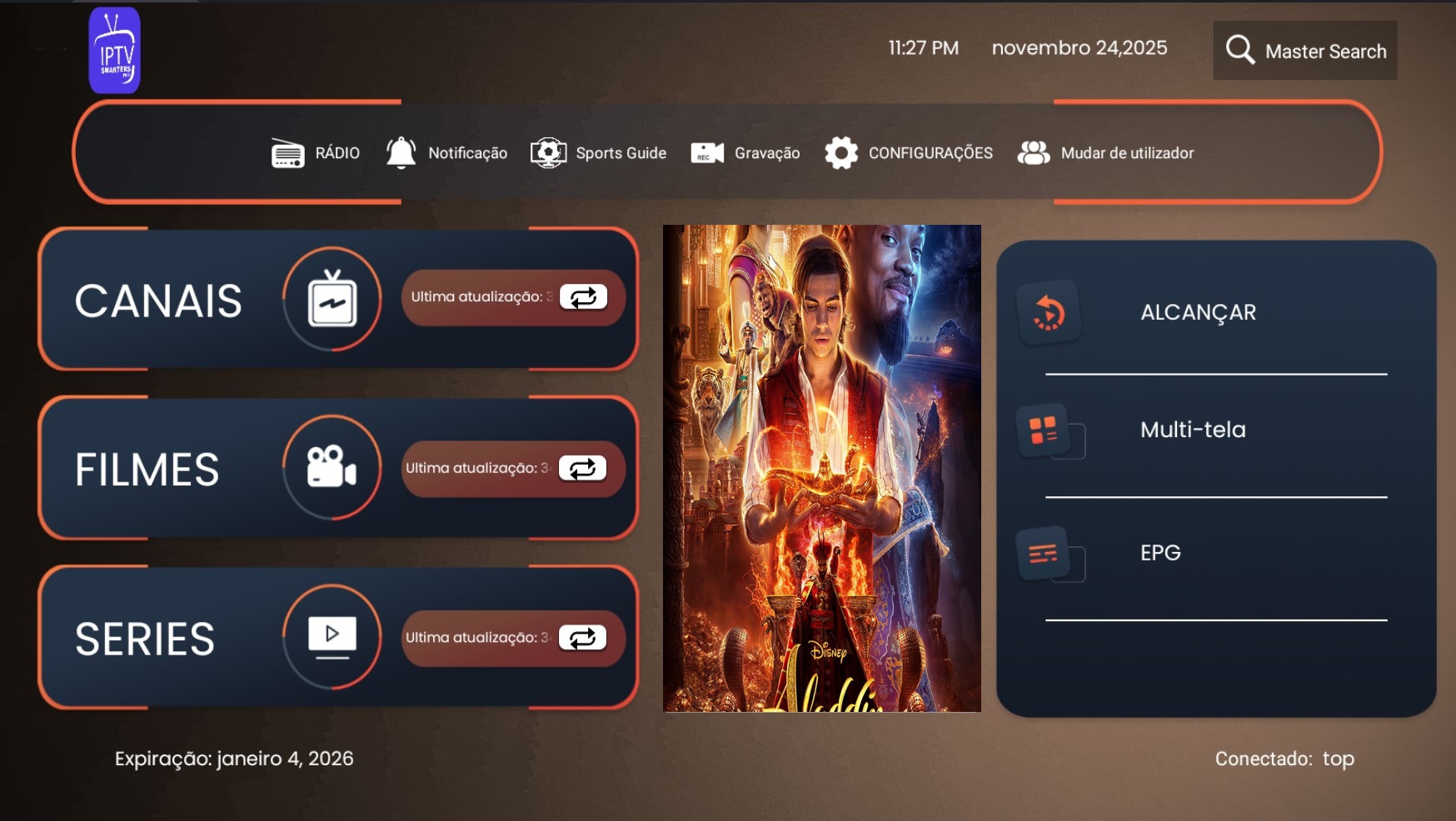
Task: Open the Multi-tela icon
Action: (1041, 429)
